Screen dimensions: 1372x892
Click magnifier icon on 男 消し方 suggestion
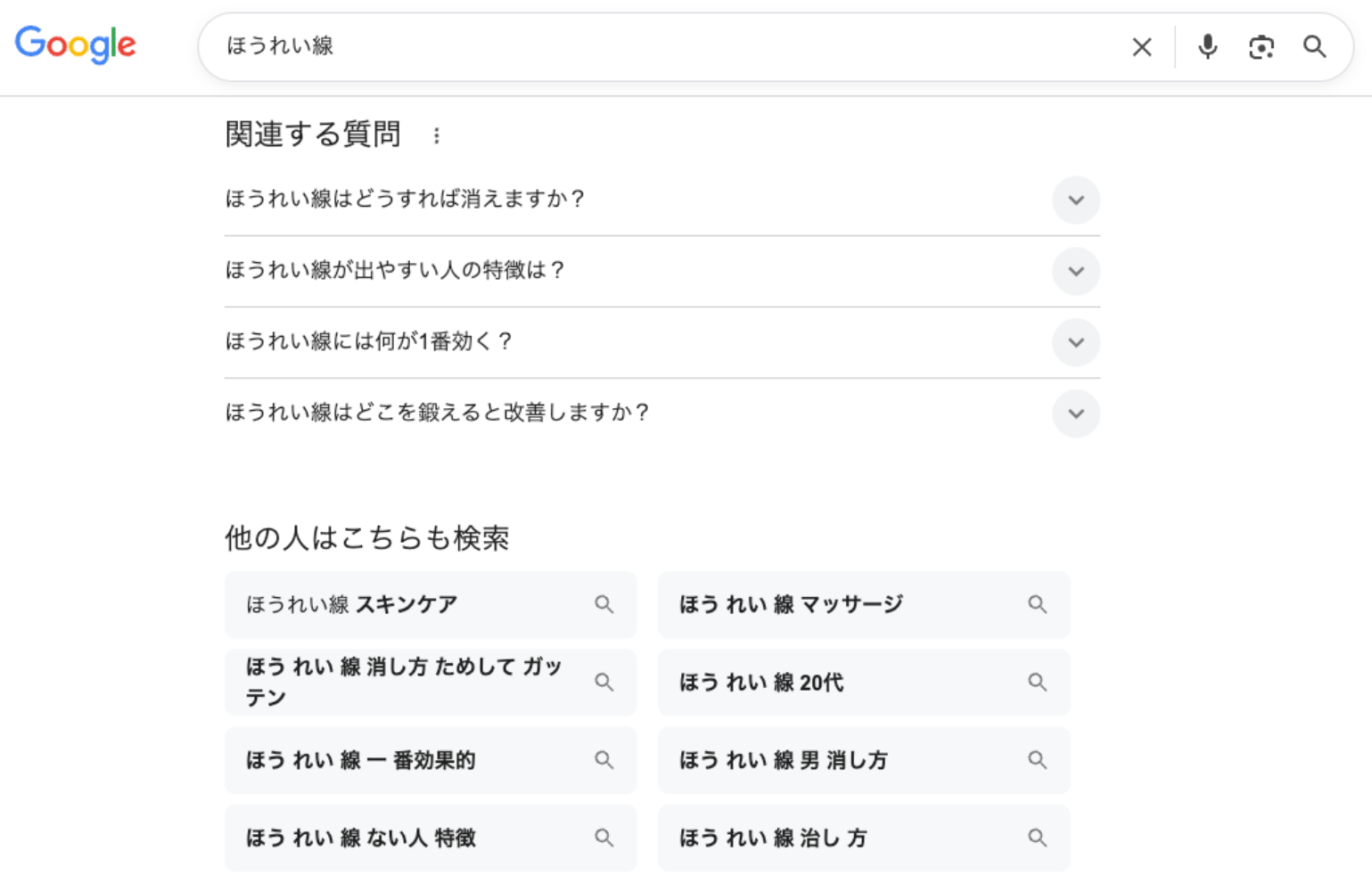tap(1037, 760)
